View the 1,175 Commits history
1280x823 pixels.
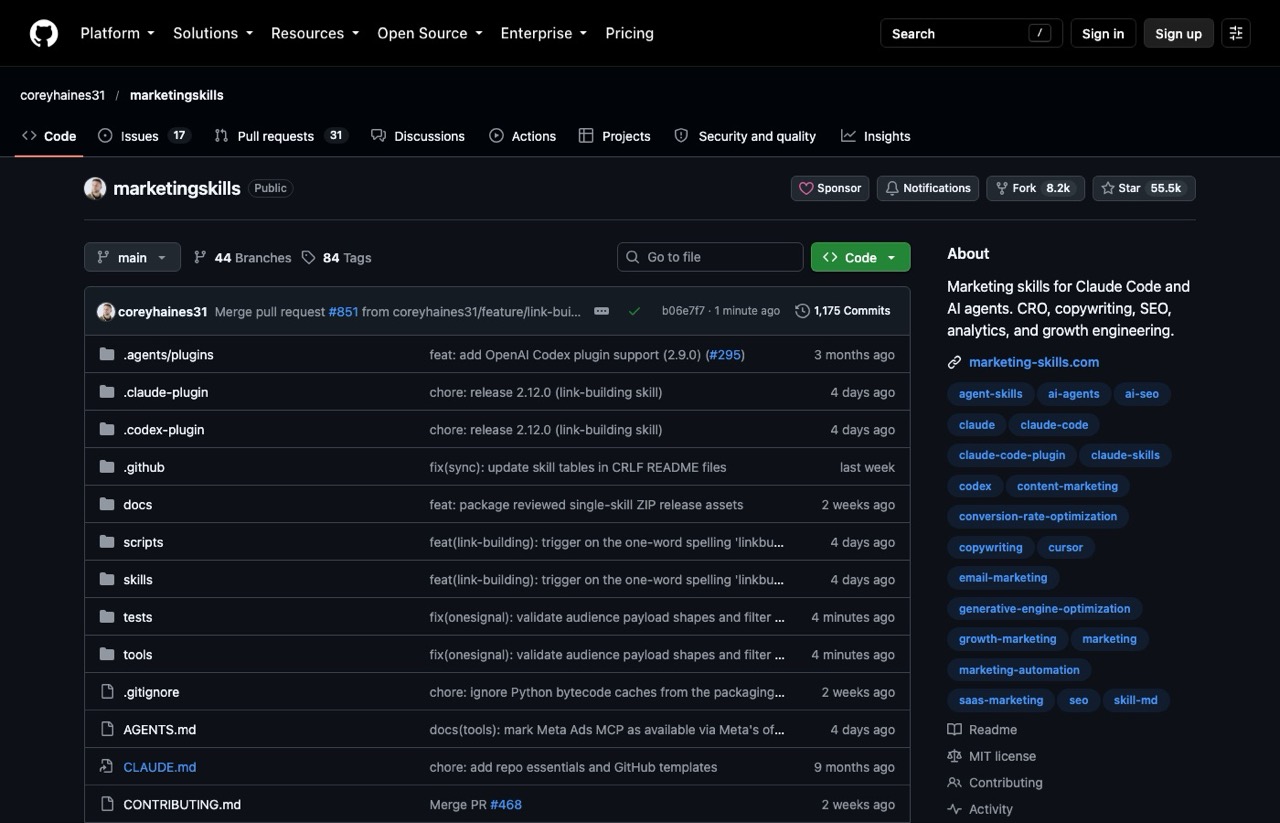coord(843,311)
